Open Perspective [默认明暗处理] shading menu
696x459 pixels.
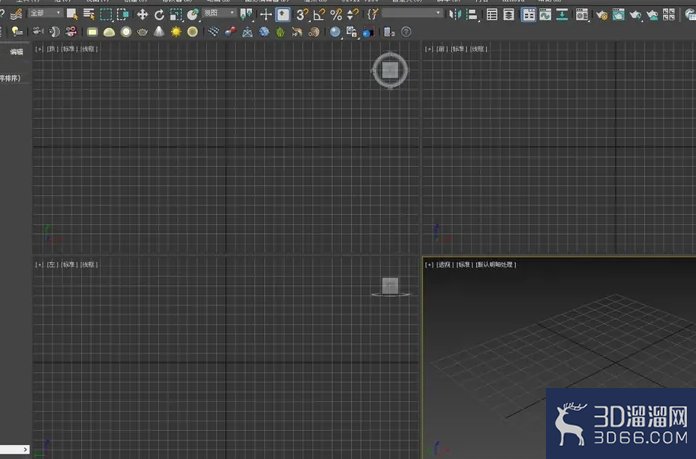(x=496, y=265)
